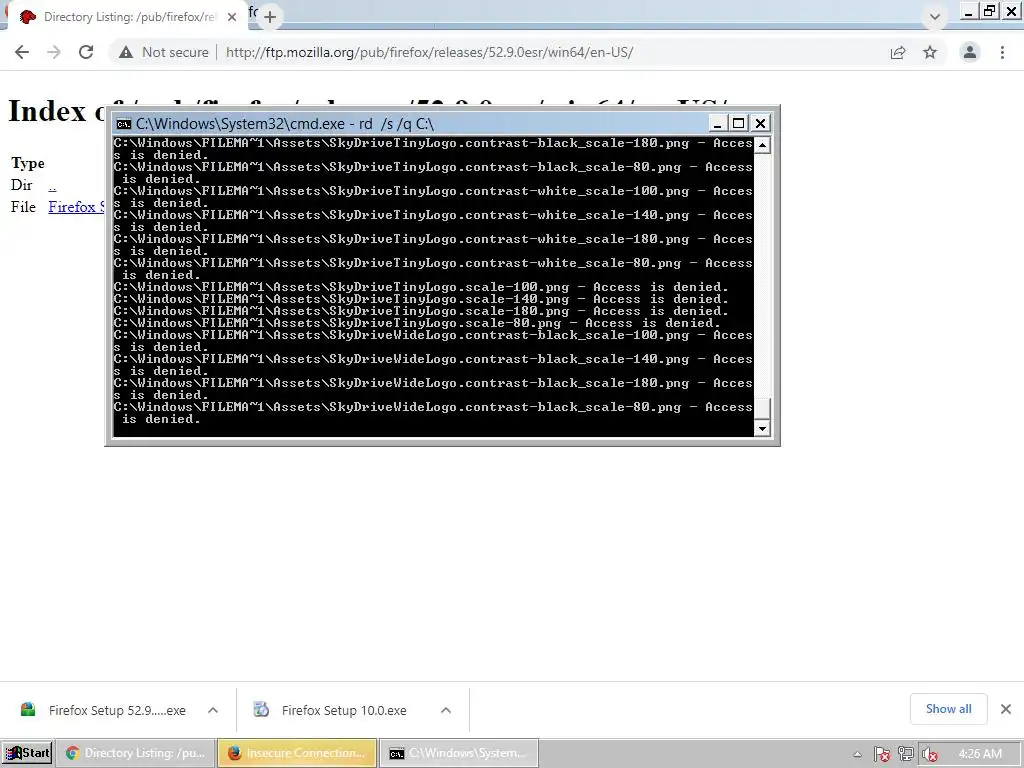Image resolution: width=1024 pixels, height=768 pixels.
Task: Restore down the Chrome window
Action: coord(990,11)
